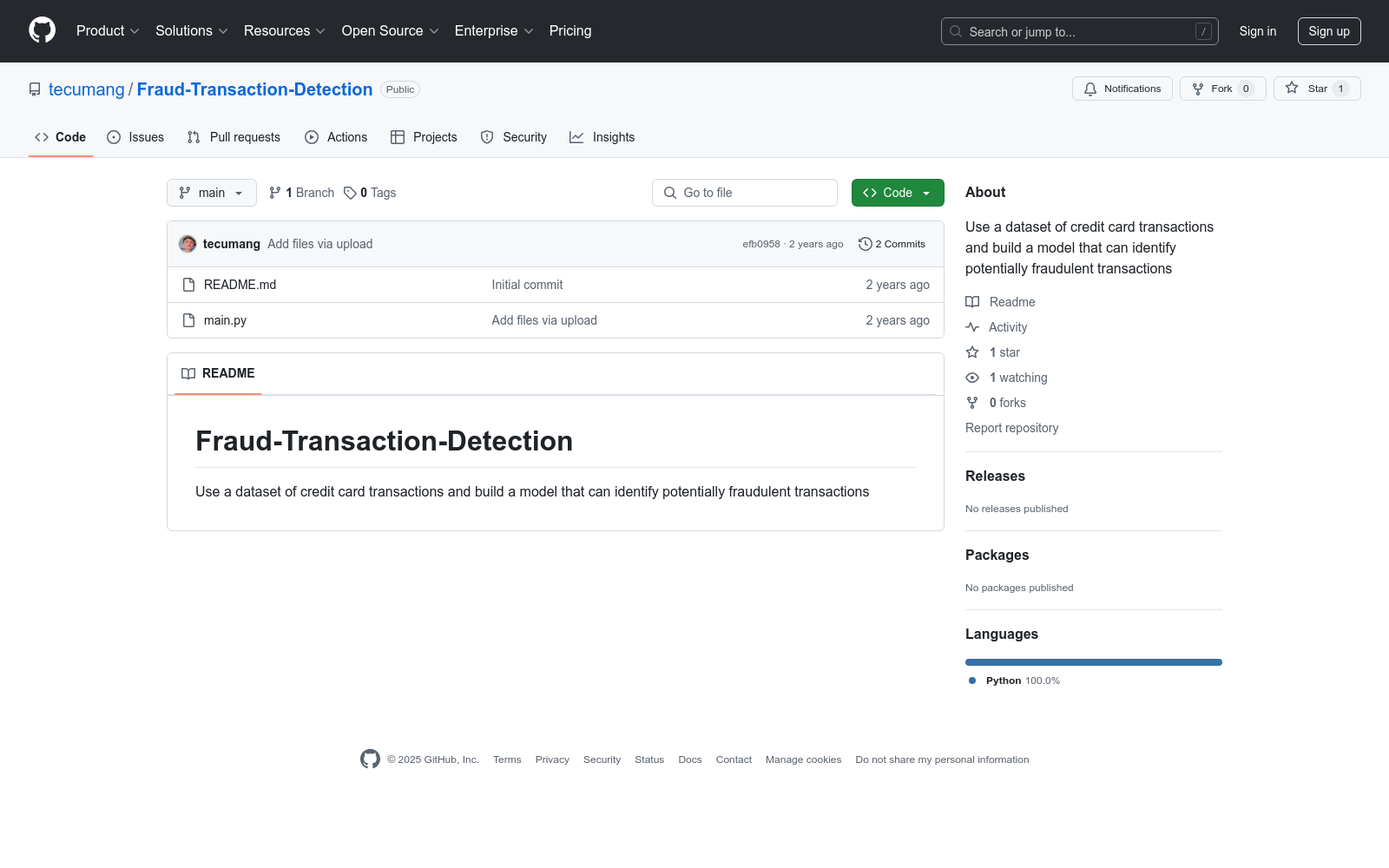
Task: Click the GitHub logo in the footer
Action: pos(370,759)
